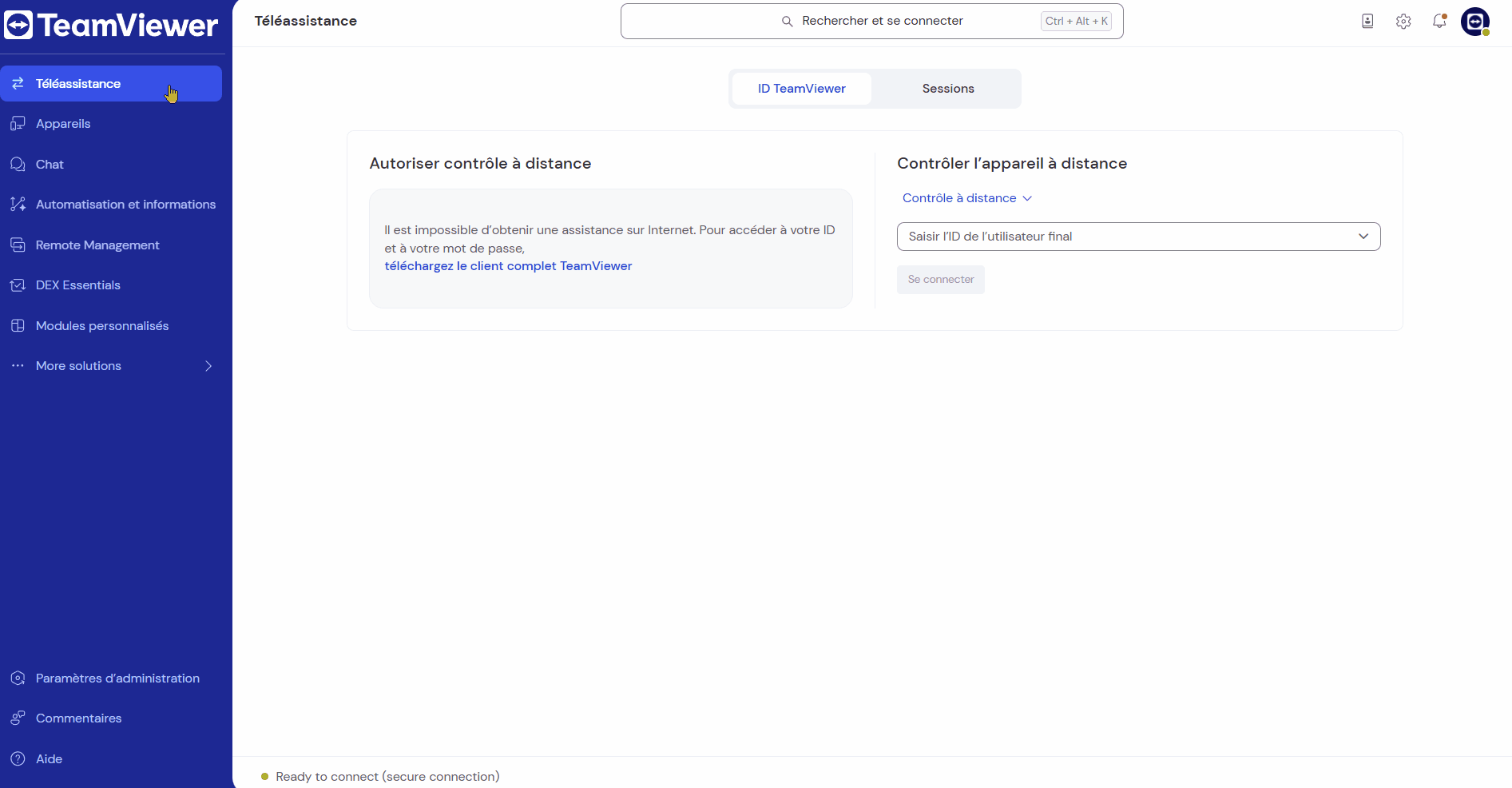Viewport: 1512px width, 788px height.
Task: Open Paramètres d'administration
Action: pyautogui.click(x=111, y=678)
